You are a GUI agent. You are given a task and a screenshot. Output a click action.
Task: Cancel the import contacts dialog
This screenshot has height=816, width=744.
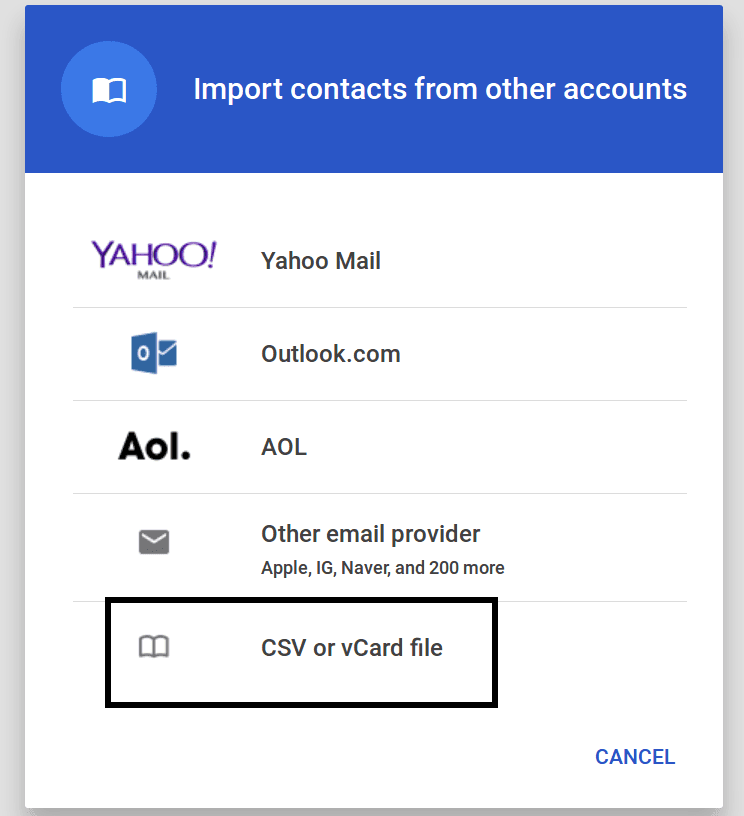tap(635, 757)
